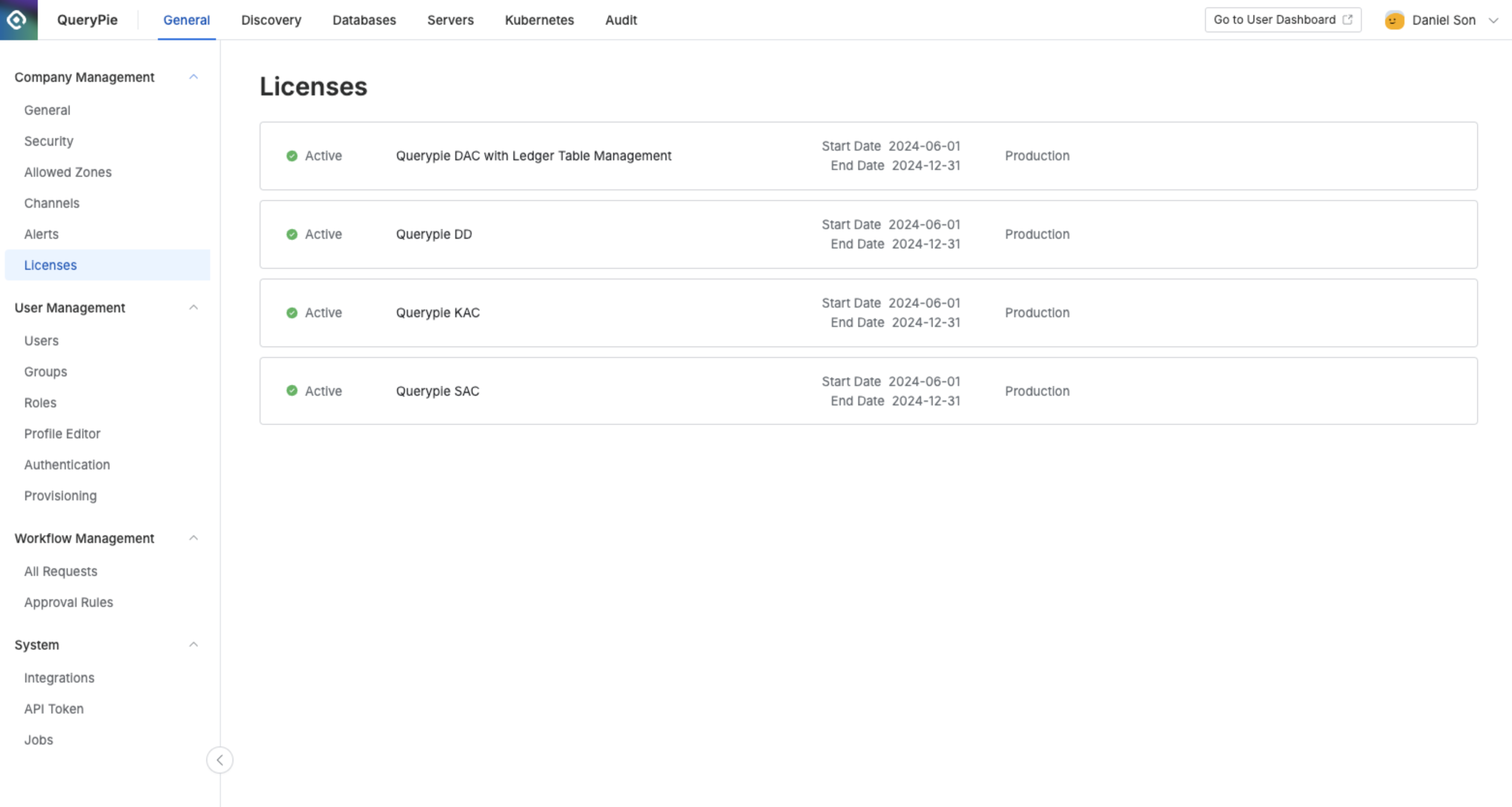Image resolution: width=1512 pixels, height=807 pixels.
Task: Navigate to Integrations under System
Action: (x=59, y=677)
